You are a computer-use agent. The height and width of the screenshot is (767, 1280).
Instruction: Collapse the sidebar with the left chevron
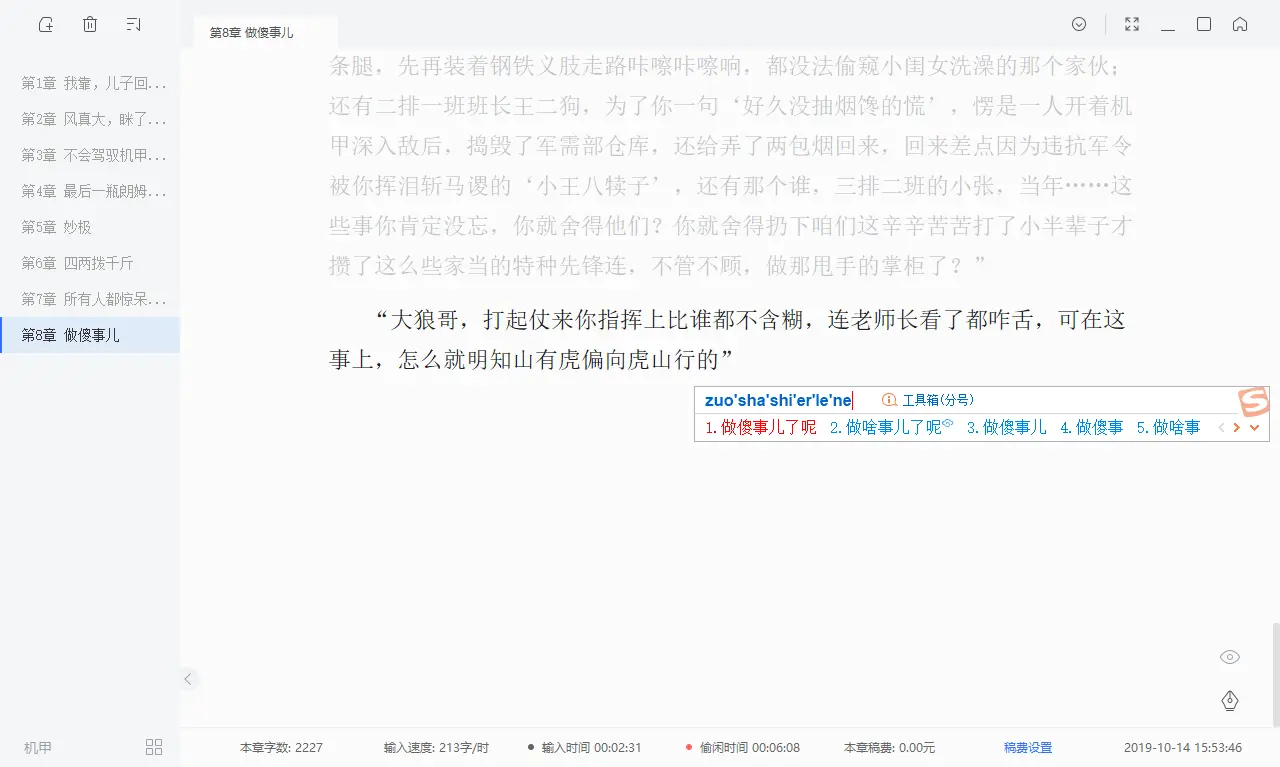coord(188,679)
